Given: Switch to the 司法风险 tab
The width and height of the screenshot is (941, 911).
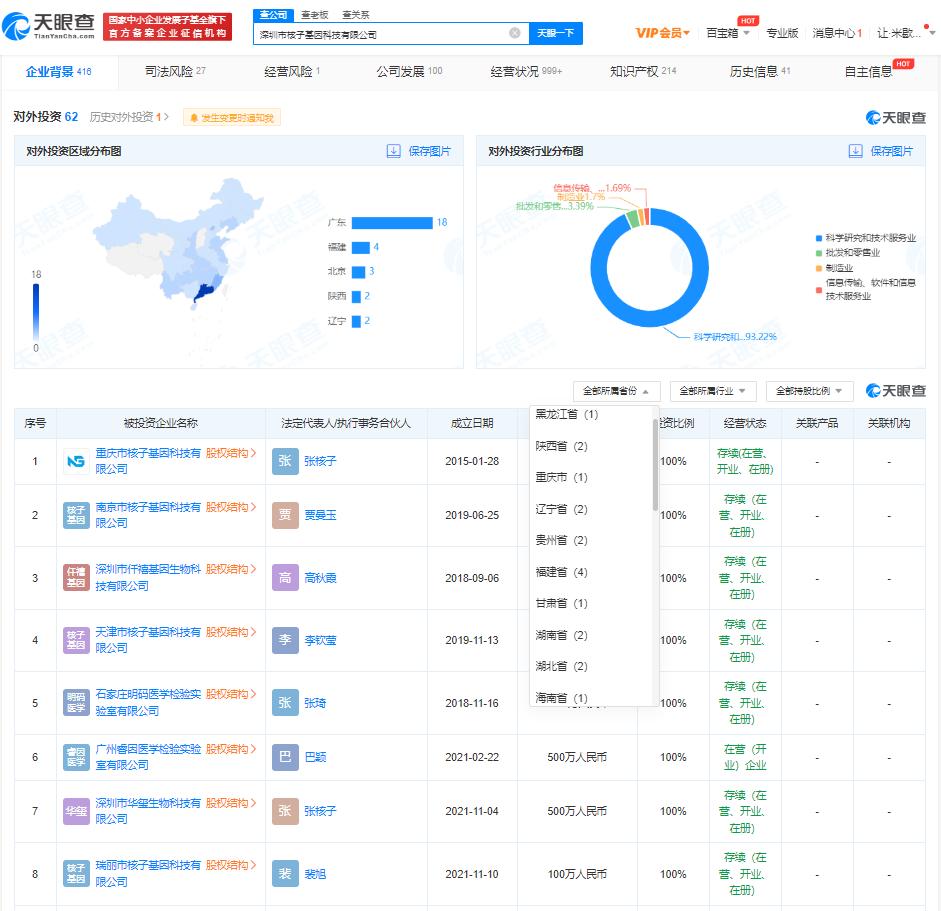Looking at the screenshot, I should tap(175, 71).
